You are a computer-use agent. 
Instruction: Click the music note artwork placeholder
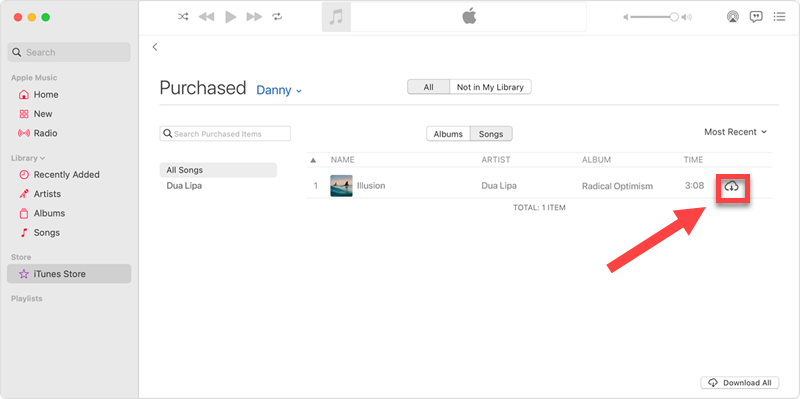336,17
